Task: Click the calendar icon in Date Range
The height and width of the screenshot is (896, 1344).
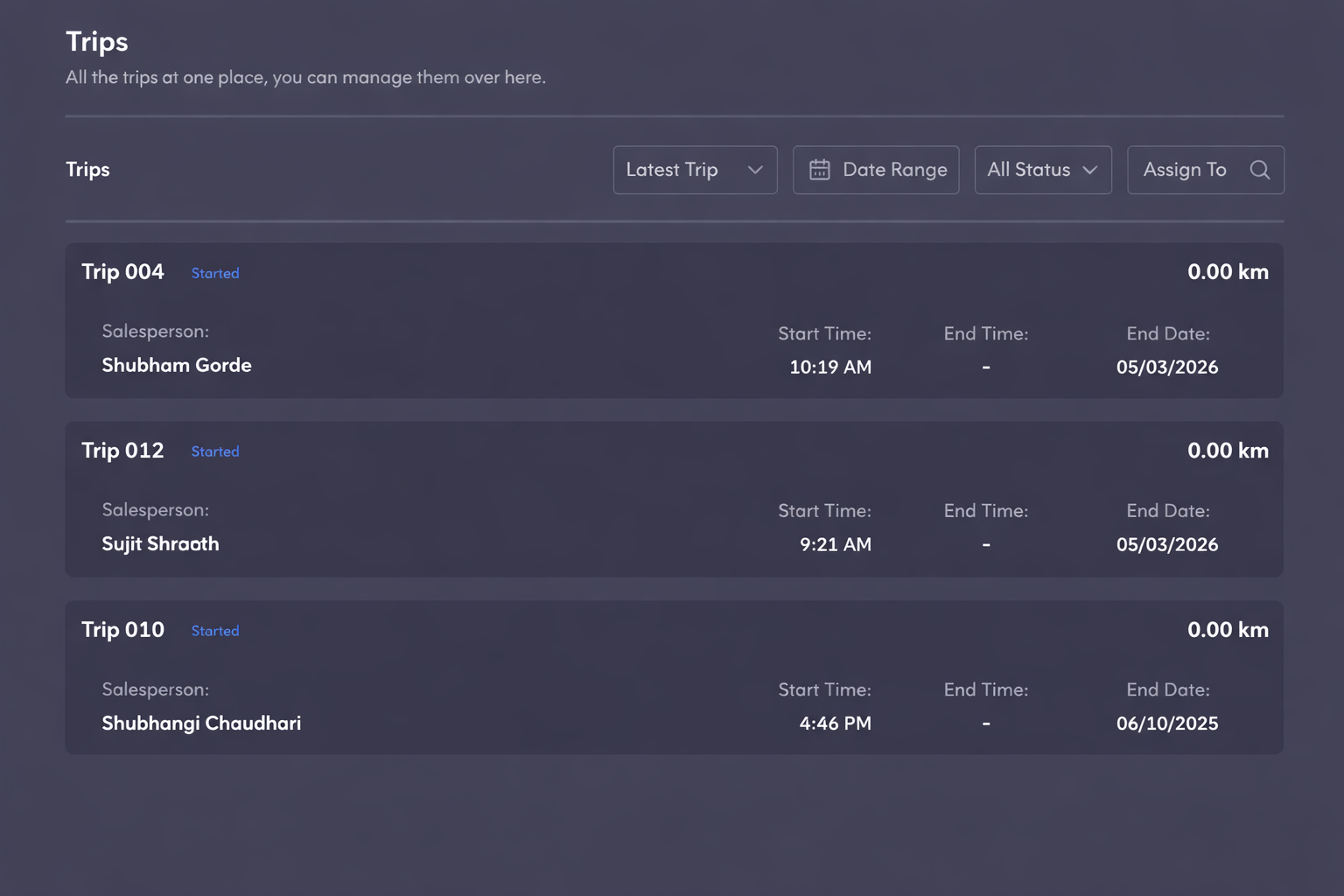Action: pos(819,170)
